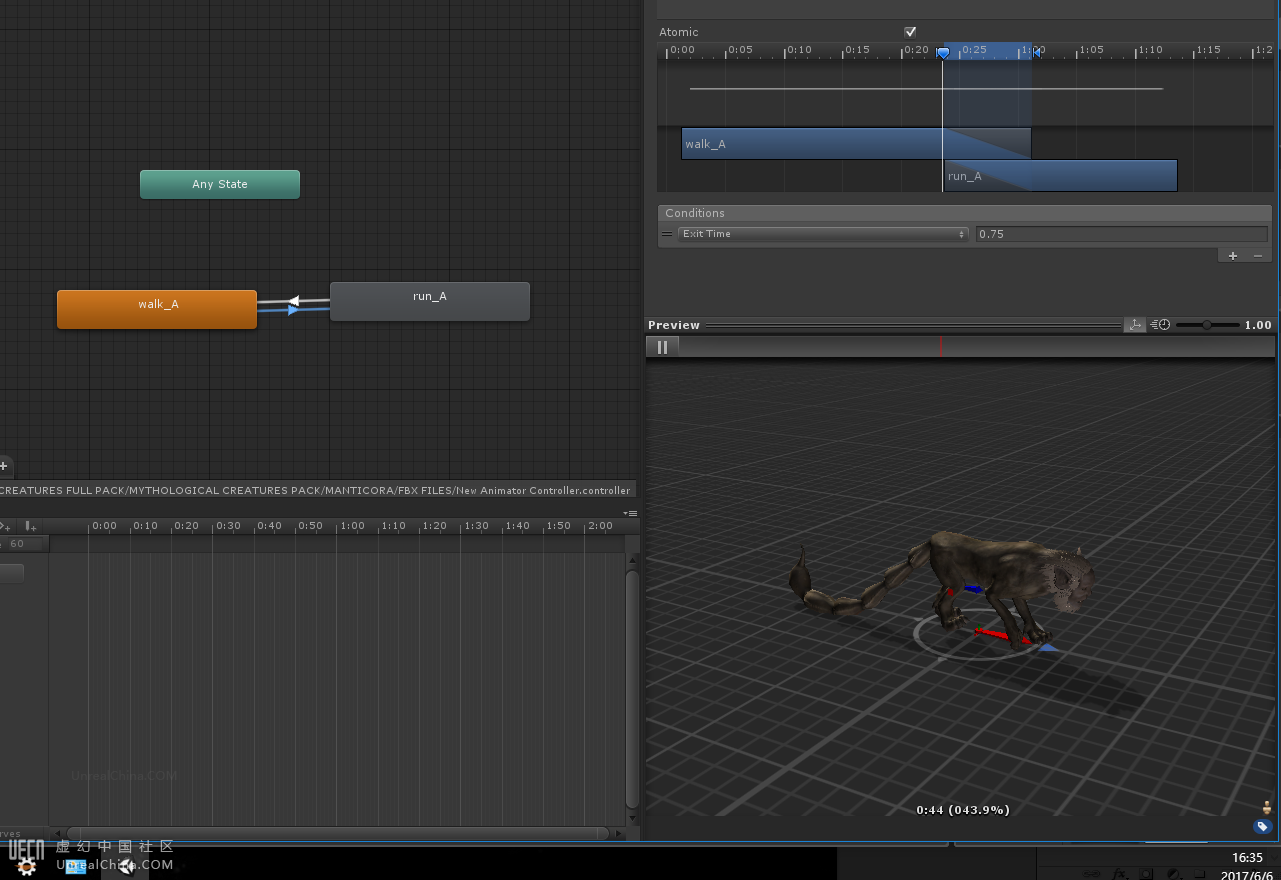The image size is (1281, 880).
Task: Click the 1:00 mark on Animation ruler
Action: click(352, 526)
